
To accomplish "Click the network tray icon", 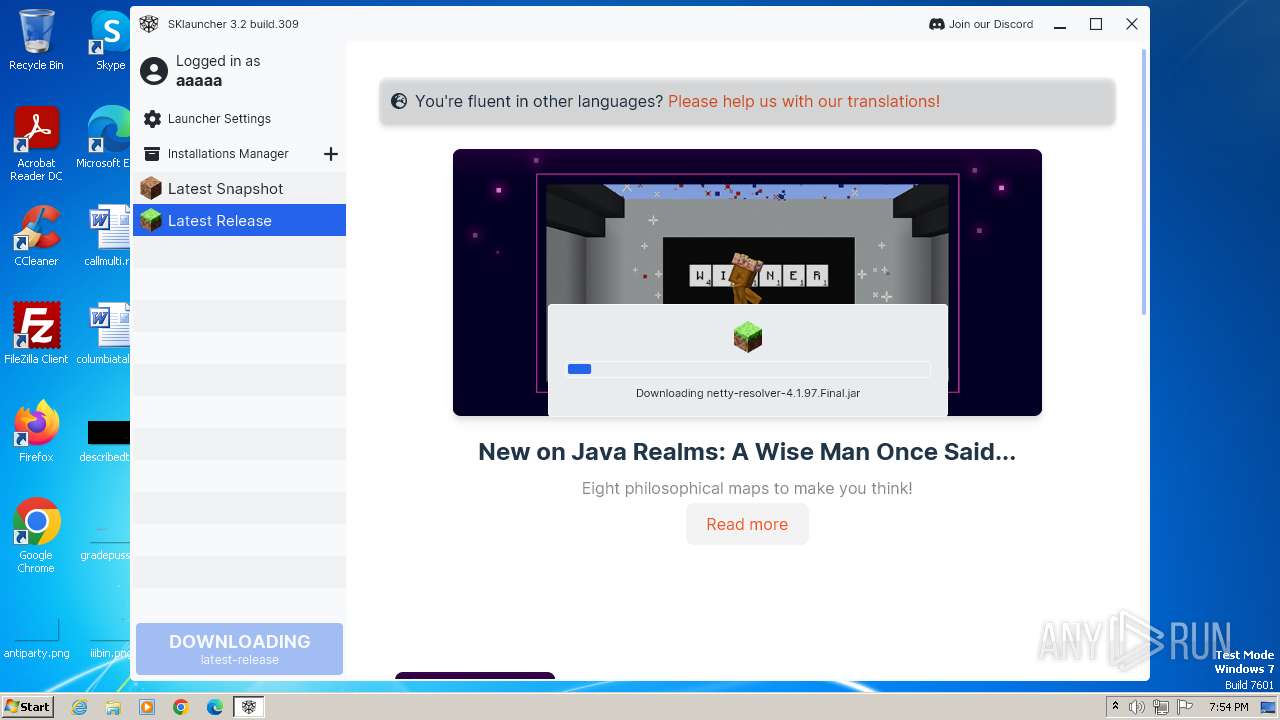I will click(x=1161, y=707).
